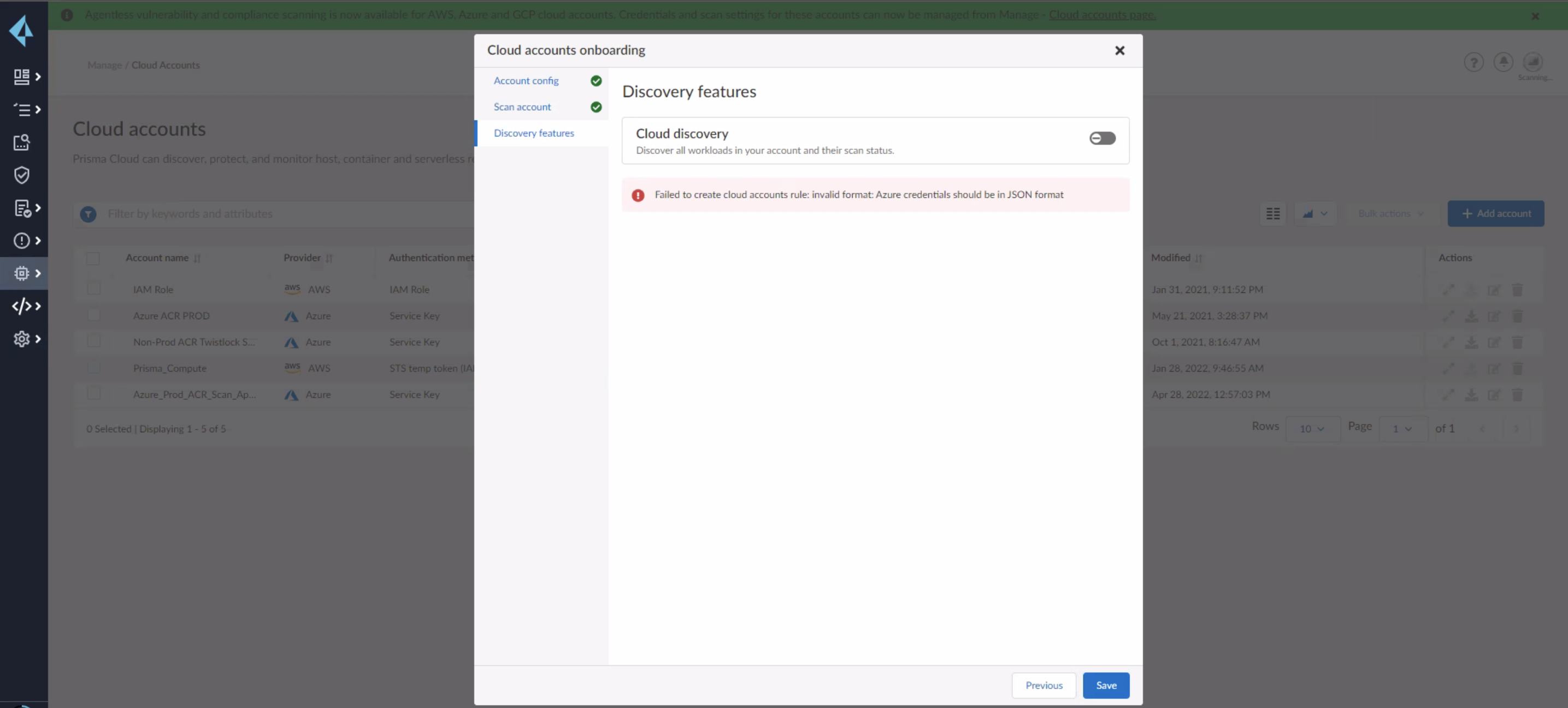Open the Rows per page dropdown
1568x708 pixels.
point(1313,428)
